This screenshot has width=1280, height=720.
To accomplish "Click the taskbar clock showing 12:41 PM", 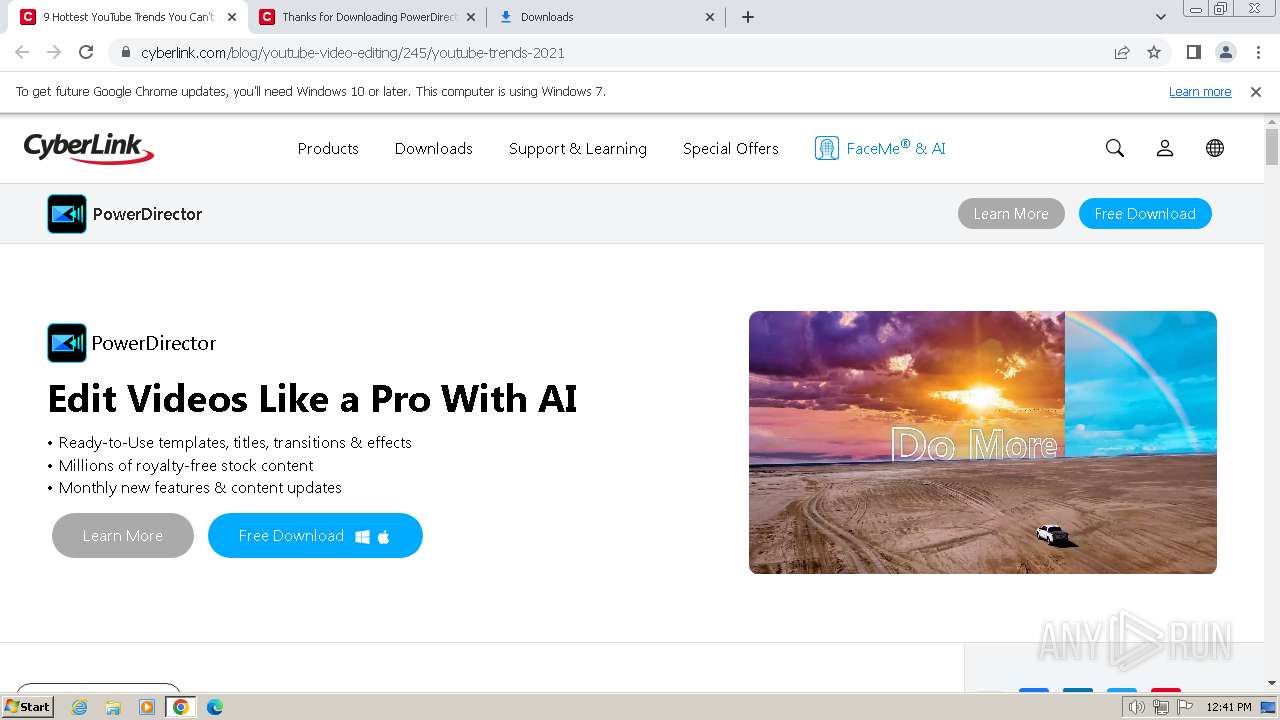I will 1229,707.
